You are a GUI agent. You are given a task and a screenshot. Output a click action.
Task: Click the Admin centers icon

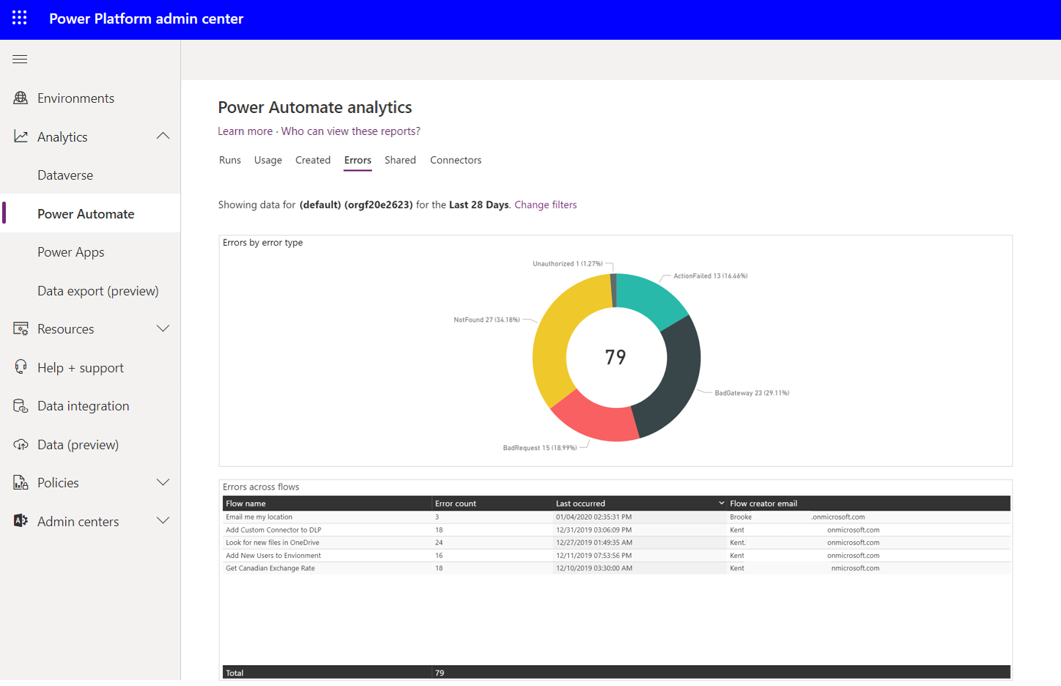19,520
